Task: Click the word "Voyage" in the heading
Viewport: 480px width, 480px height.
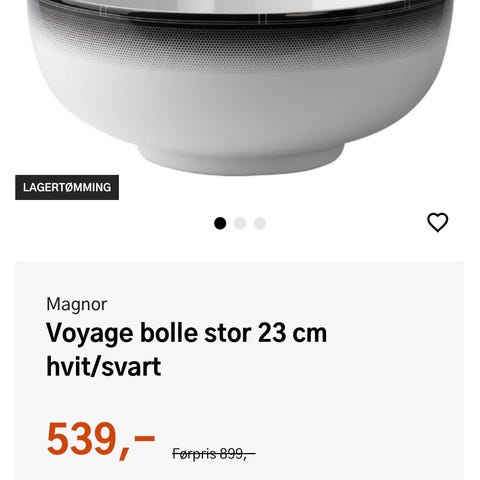Action: pos(90,334)
